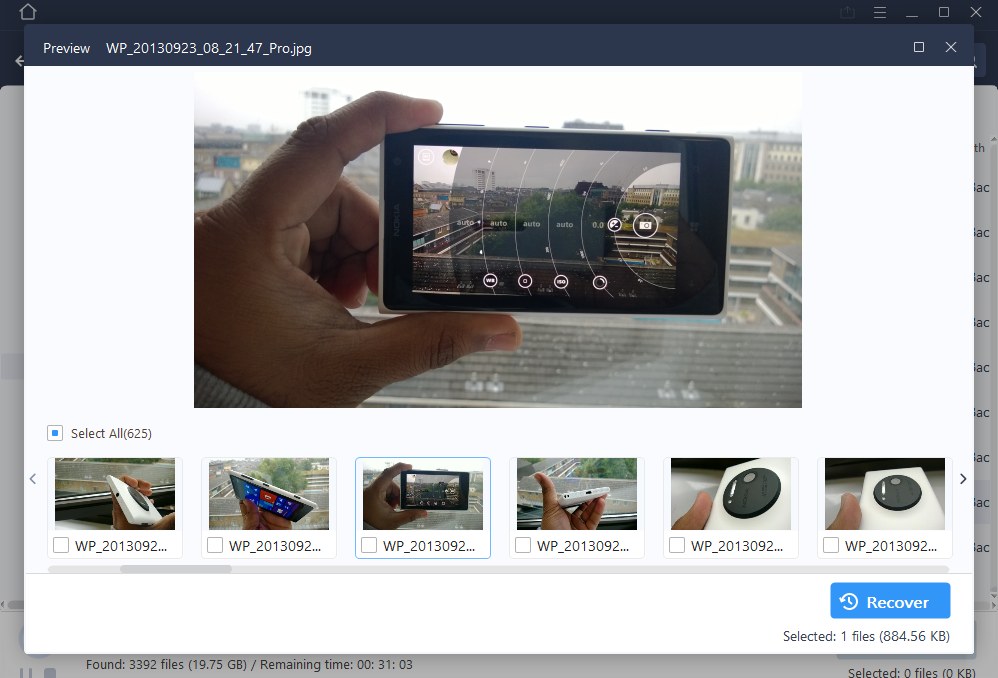Select the second thumbnail showing phone home screen
This screenshot has height=678, width=998.
268,494
